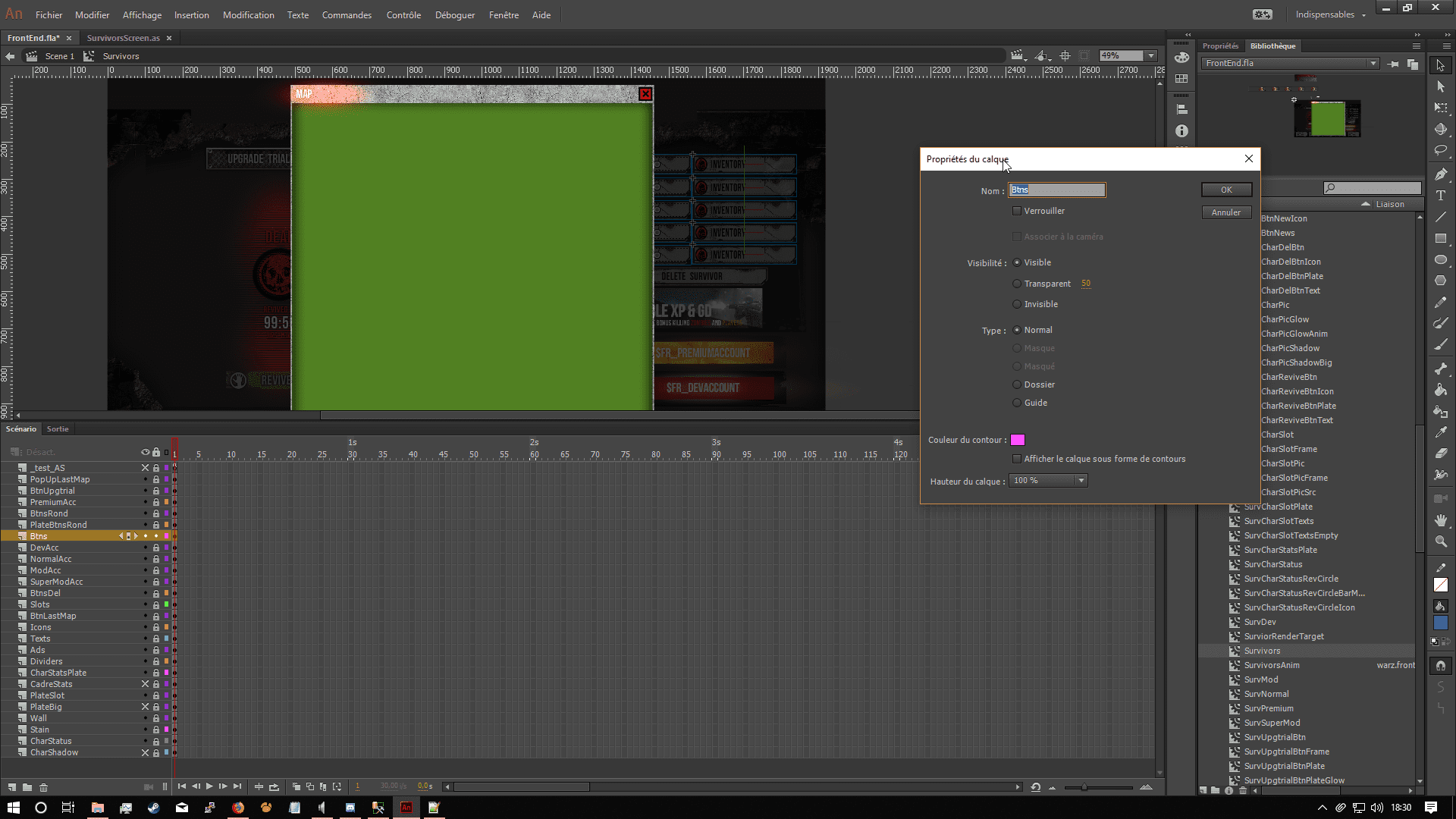This screenshot has height=819, width=1456.
Task: Set layer type to Normal
Action: [x=1017, y=330]
